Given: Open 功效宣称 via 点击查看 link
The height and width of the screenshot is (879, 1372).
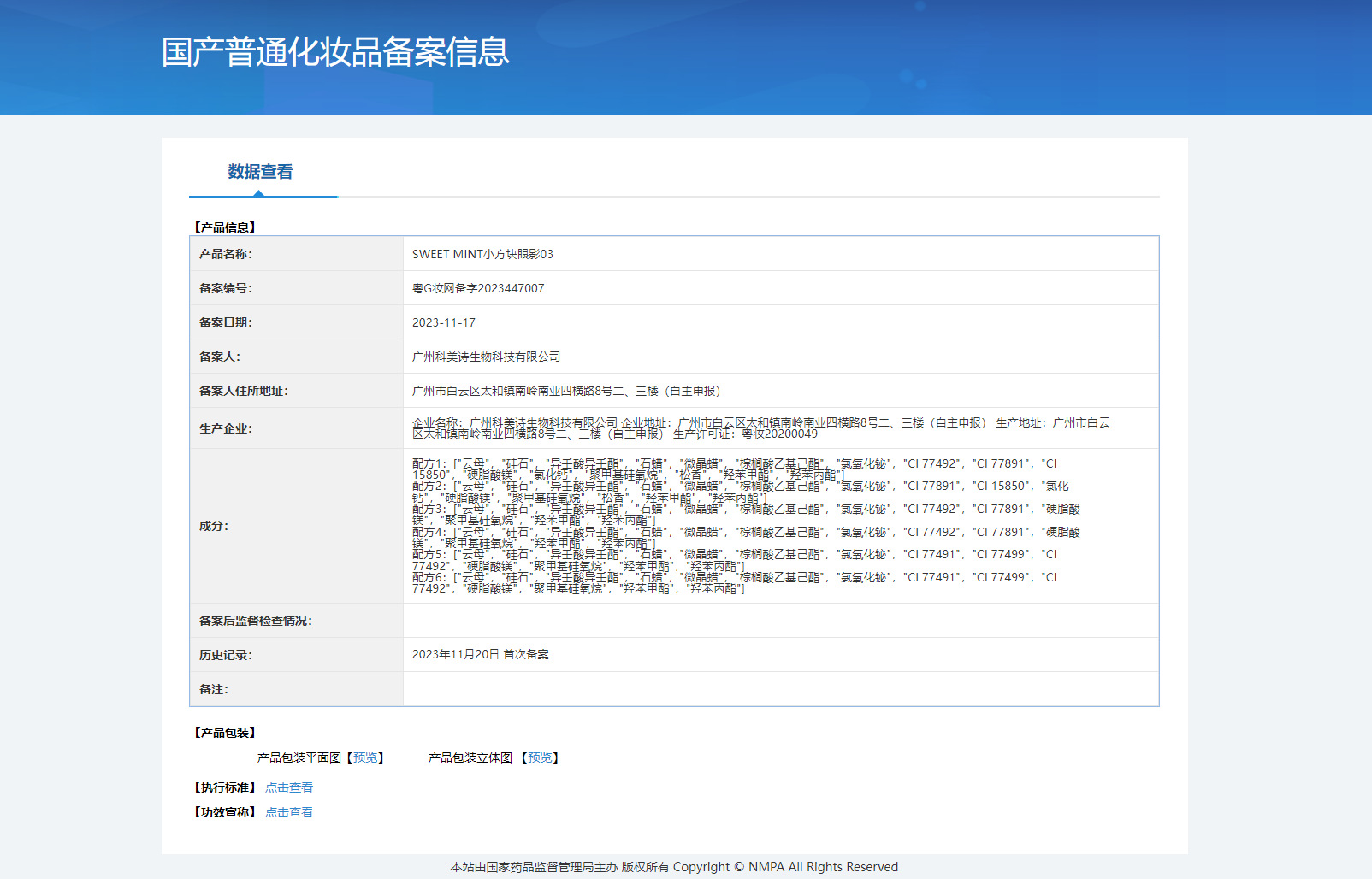Looking at the screenshot, I should coord(289,812).
